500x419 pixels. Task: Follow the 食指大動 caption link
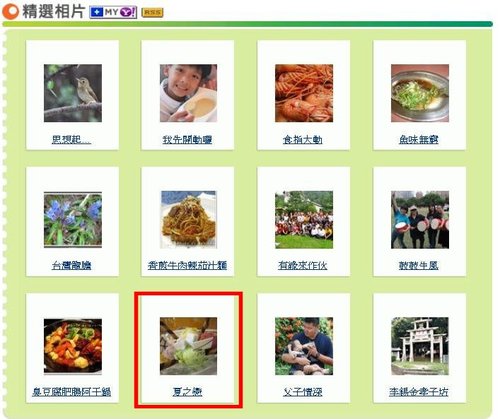[302, 139]
